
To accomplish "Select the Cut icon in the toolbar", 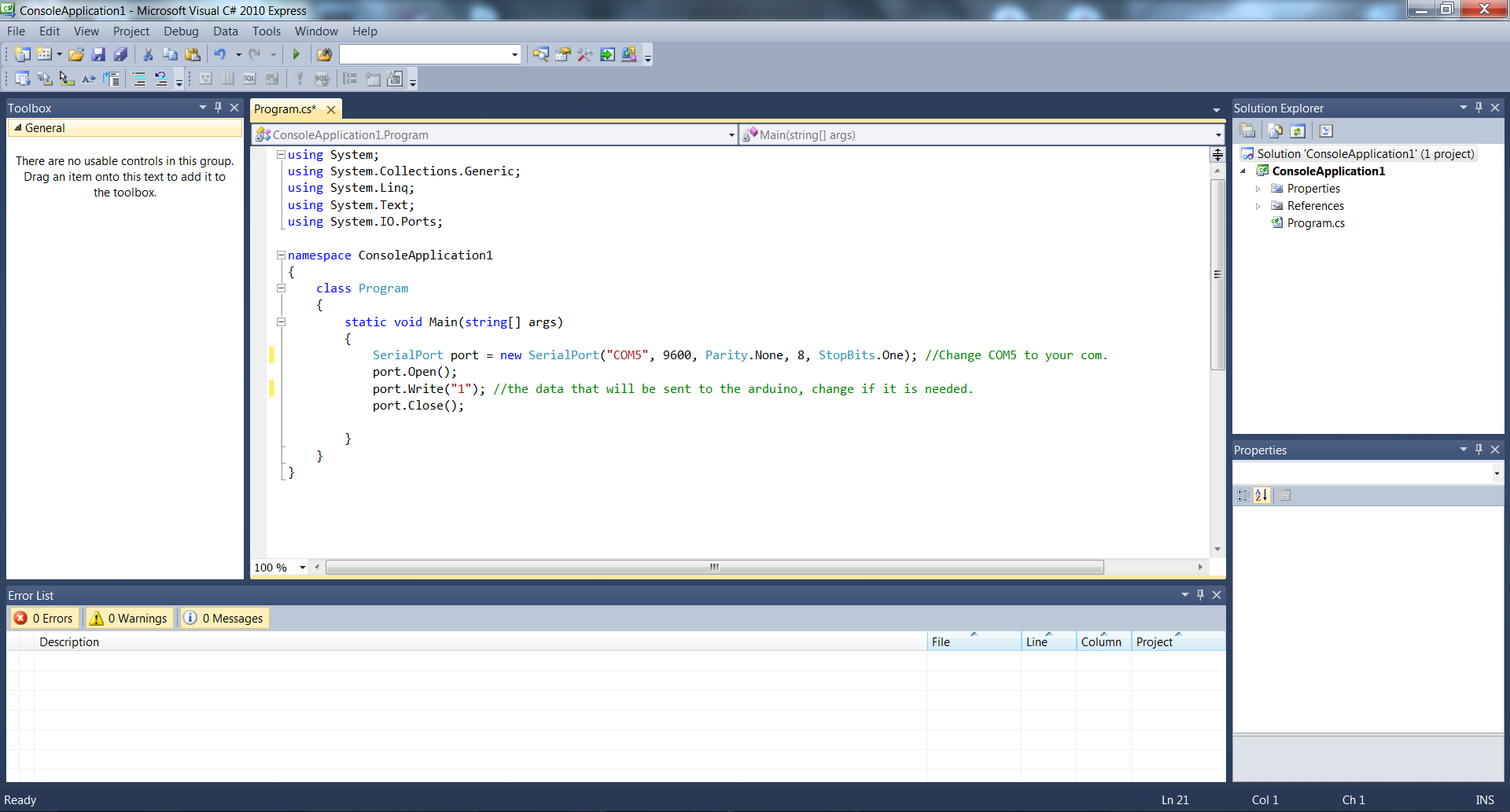I will pyautogui.click(x=147, y=54).
